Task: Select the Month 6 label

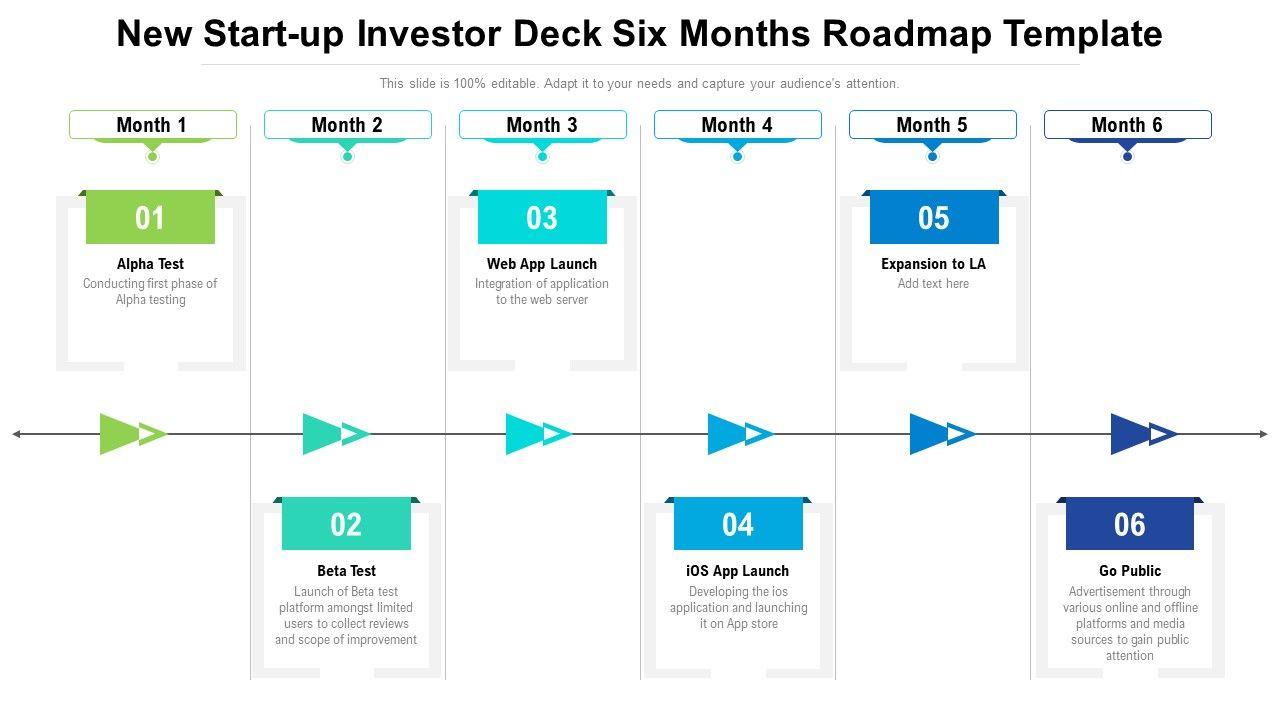Action: coord(1127,125)
